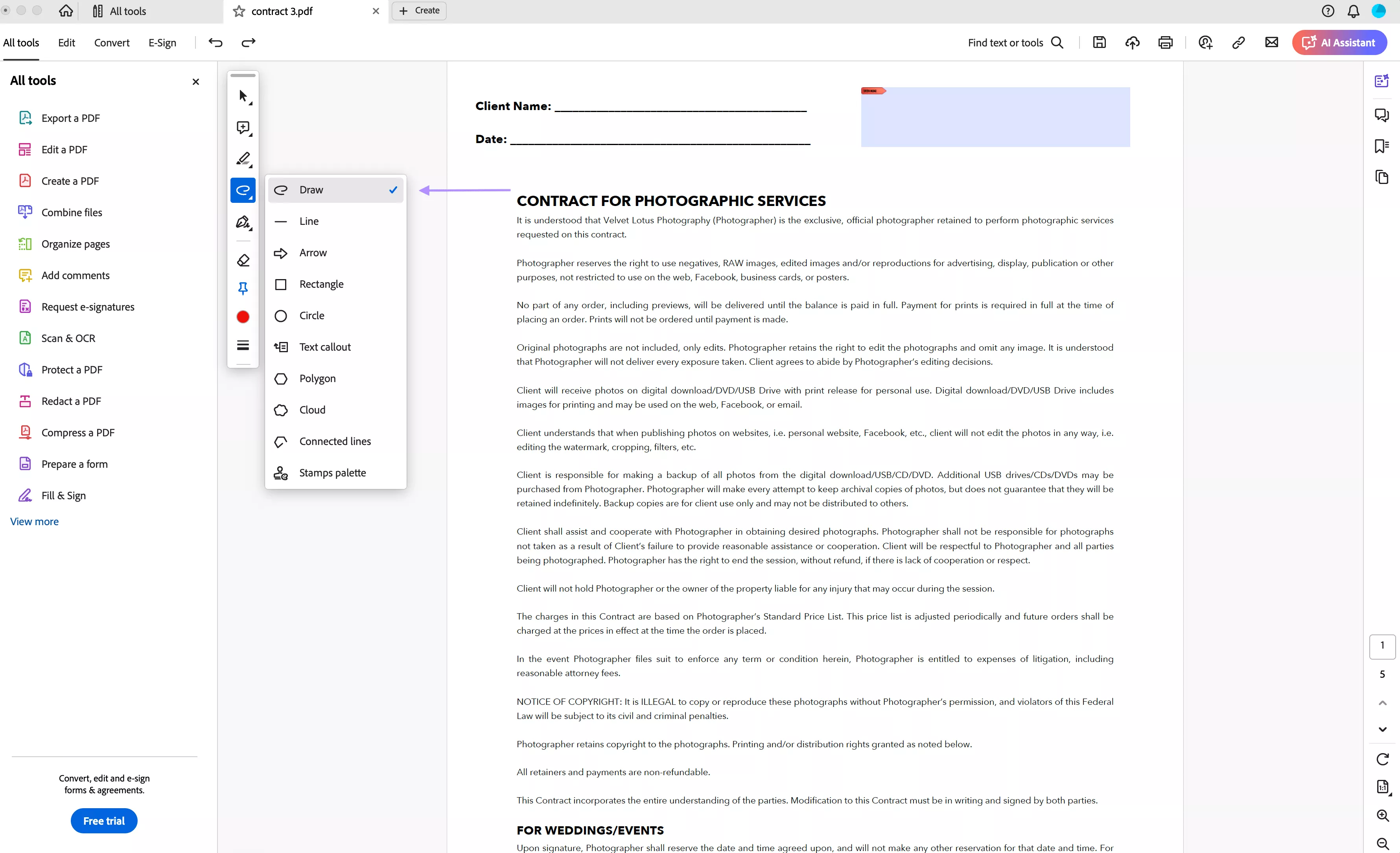Image resolution: width=1400 pixels, height=853 pixels.
Task: Choose Rectangle from the drawing menu
Action: click(x=321, y=284)
